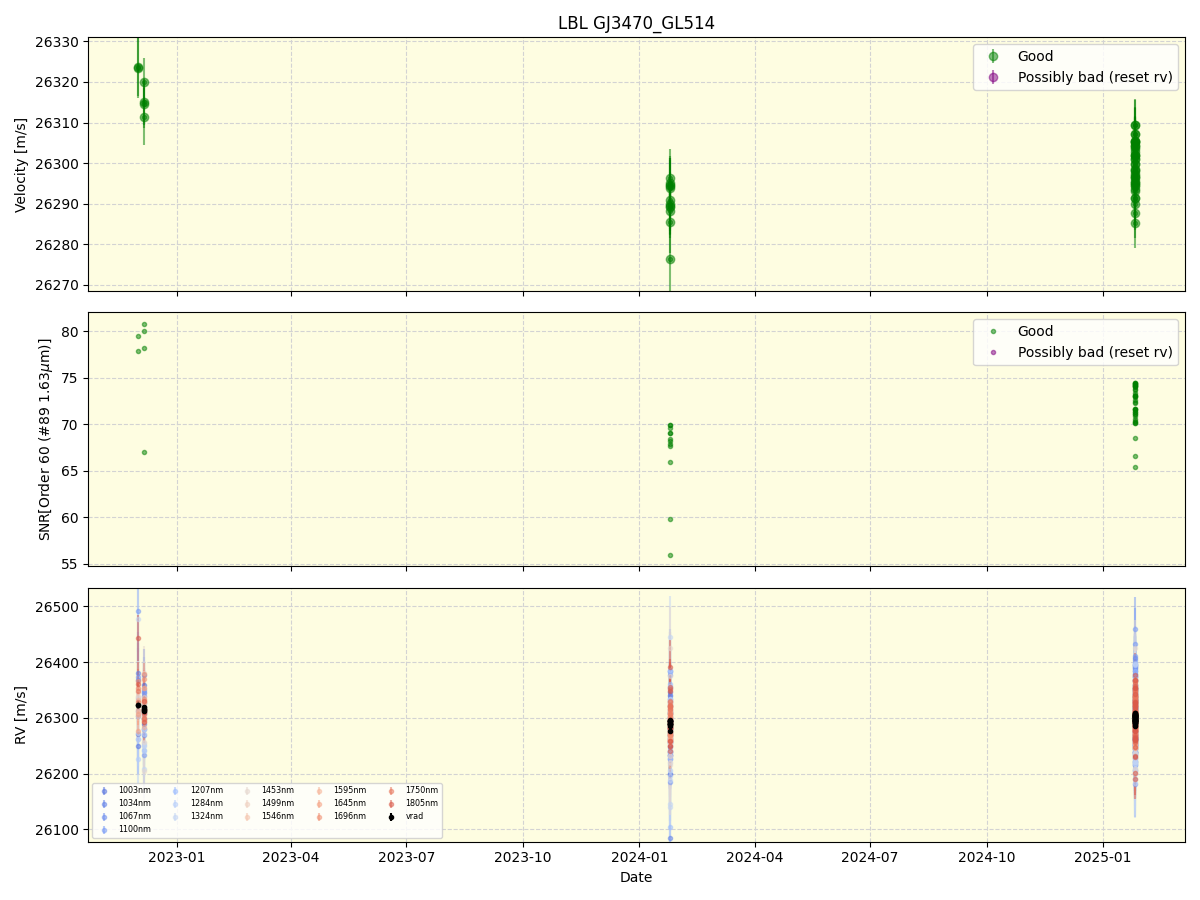1200x900 pixels.
Task: Click the 2024-04 date tick label
Action: (755, 856)
